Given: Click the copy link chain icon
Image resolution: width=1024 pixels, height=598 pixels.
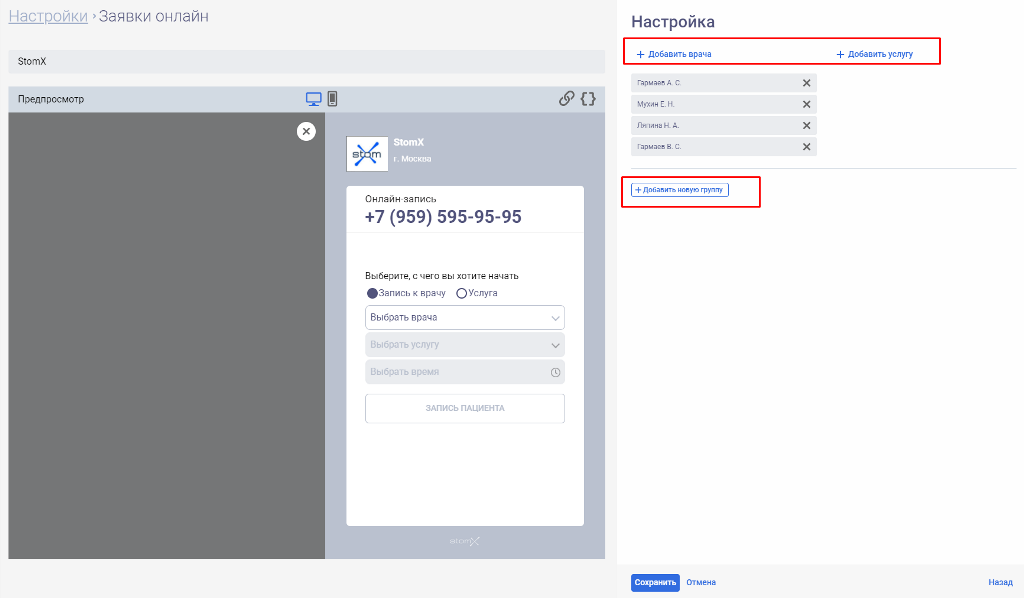Looking at the screenshot, I should (566, 99).
